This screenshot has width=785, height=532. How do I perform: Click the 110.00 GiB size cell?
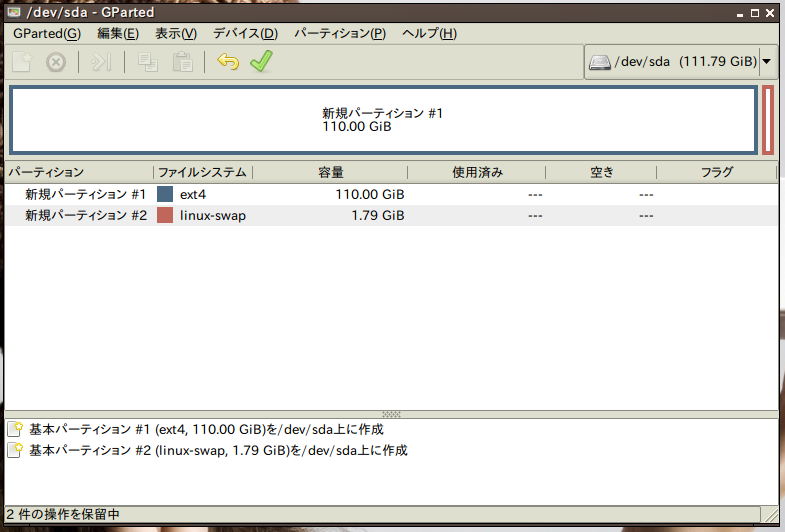(369, 194)
